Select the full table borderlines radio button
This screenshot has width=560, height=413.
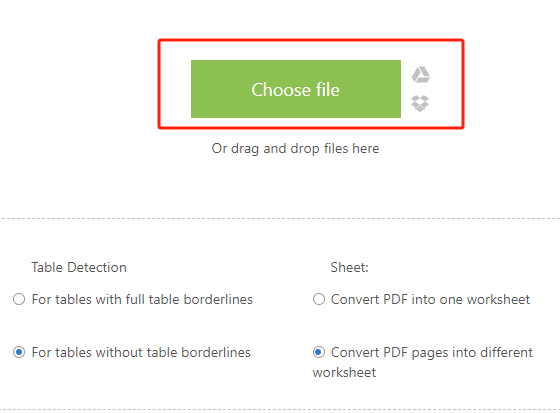click(19, 299)
